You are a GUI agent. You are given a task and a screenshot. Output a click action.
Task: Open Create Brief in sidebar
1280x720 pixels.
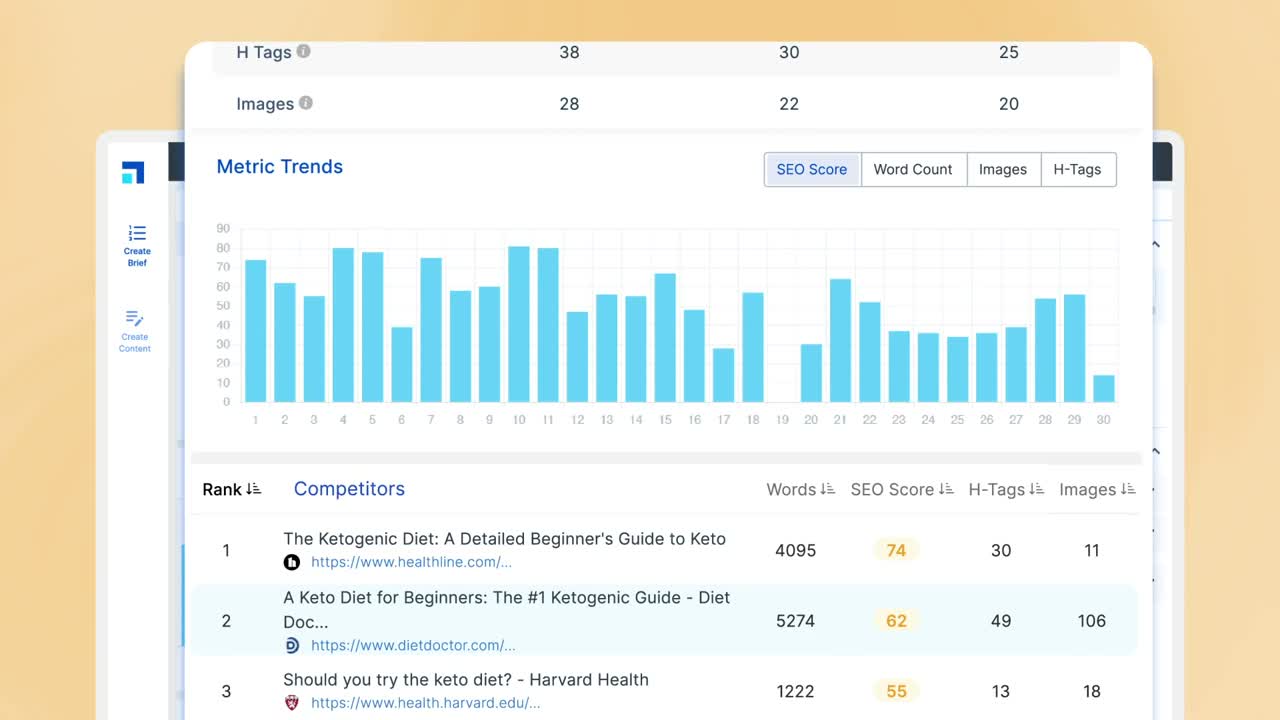pyautogui.click(x=137, y=246)
